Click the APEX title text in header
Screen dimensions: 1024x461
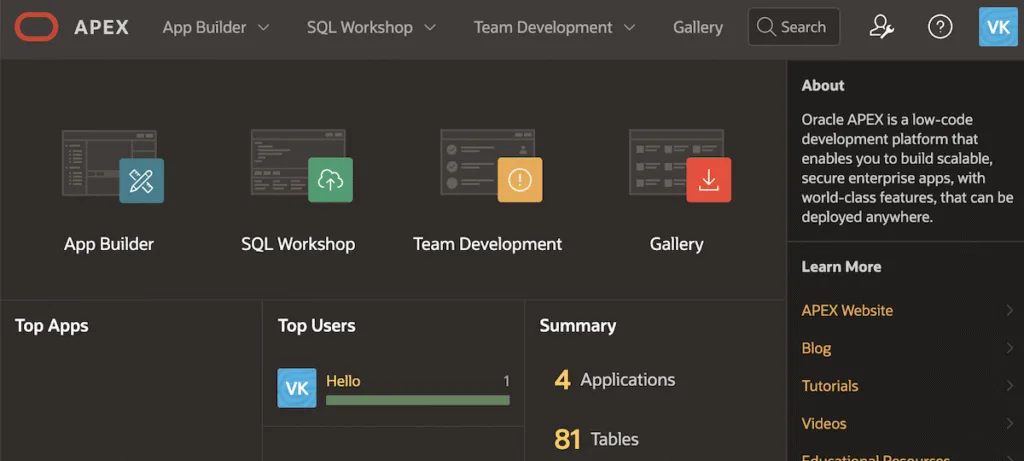(x=102, y=27)
